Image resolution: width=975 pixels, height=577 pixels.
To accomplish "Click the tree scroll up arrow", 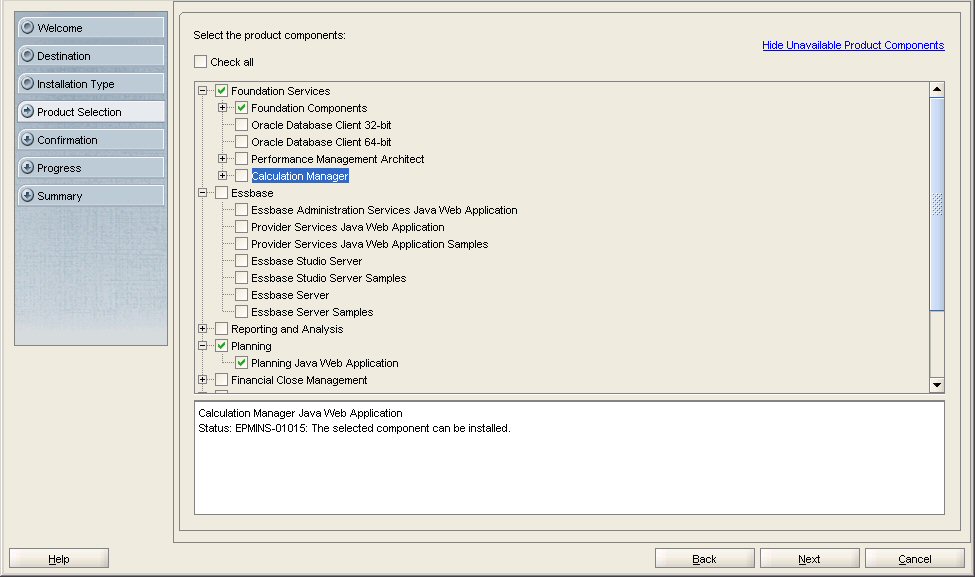I will [937, 90].
